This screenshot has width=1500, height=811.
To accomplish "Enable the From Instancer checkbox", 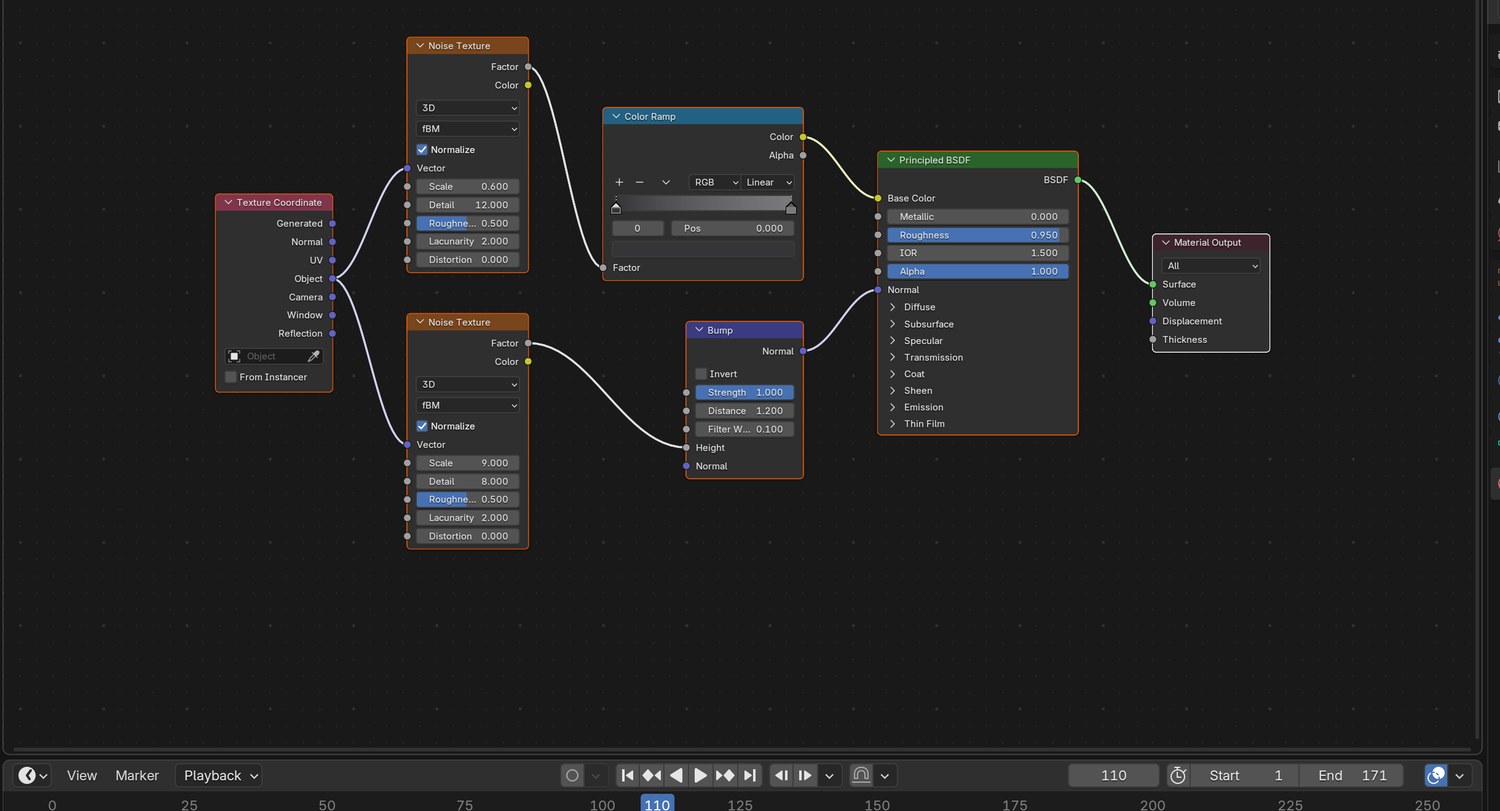I will [x=231, y=377].
